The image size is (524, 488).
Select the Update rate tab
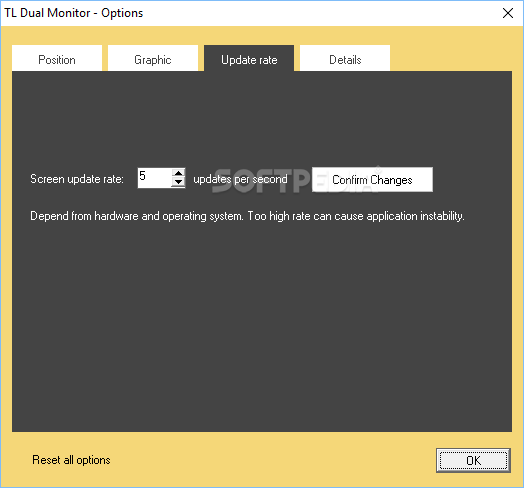[x=249, y=58]
